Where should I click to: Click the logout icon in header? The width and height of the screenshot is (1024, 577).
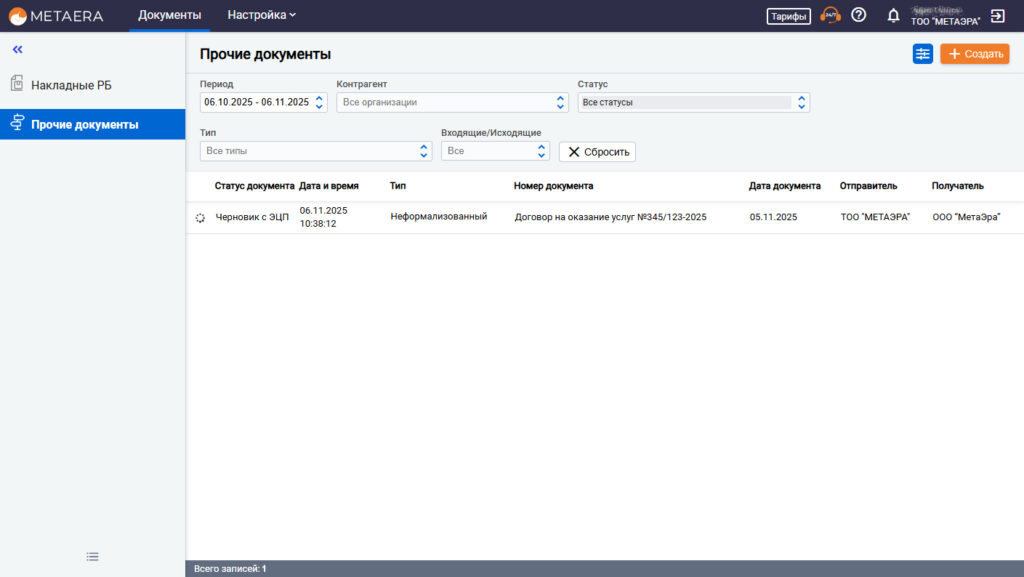(997, 16)
